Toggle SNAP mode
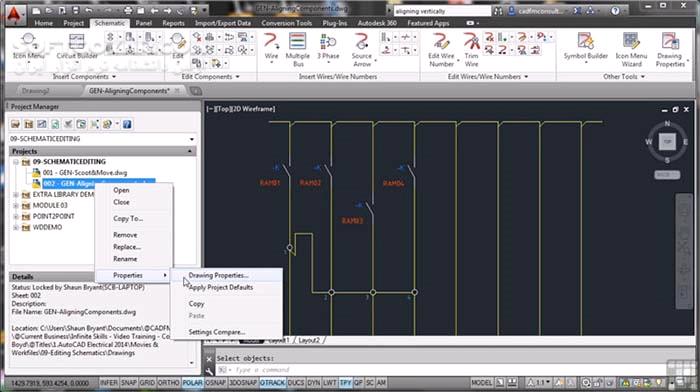Viewport: 700px width, 392px height. tap(129, 383)
